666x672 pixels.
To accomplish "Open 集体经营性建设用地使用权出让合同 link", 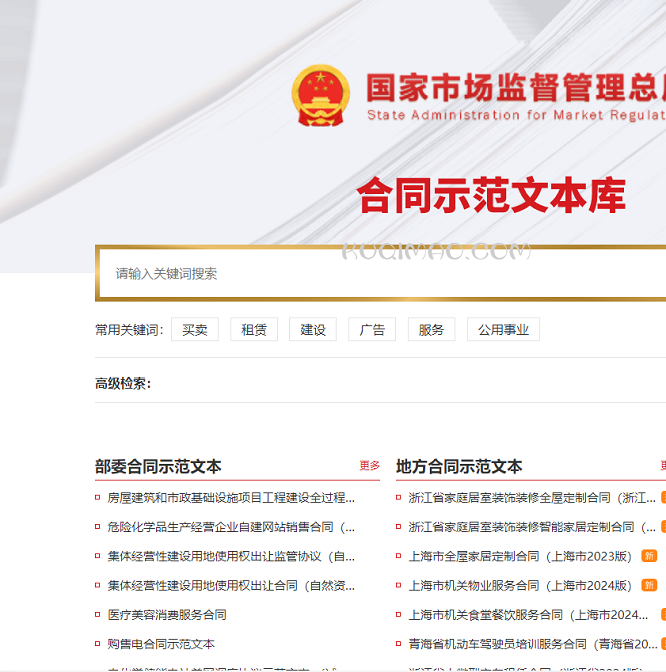I will (231, 585).
